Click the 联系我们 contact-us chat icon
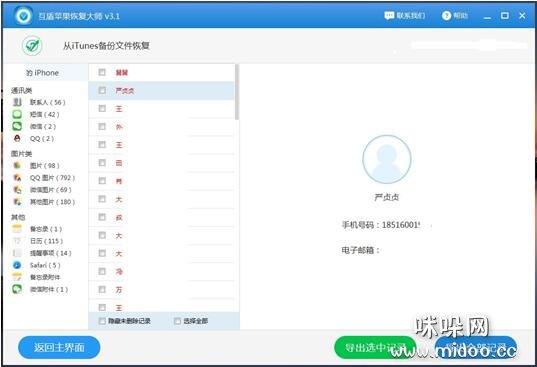 (x=389, y=15)
